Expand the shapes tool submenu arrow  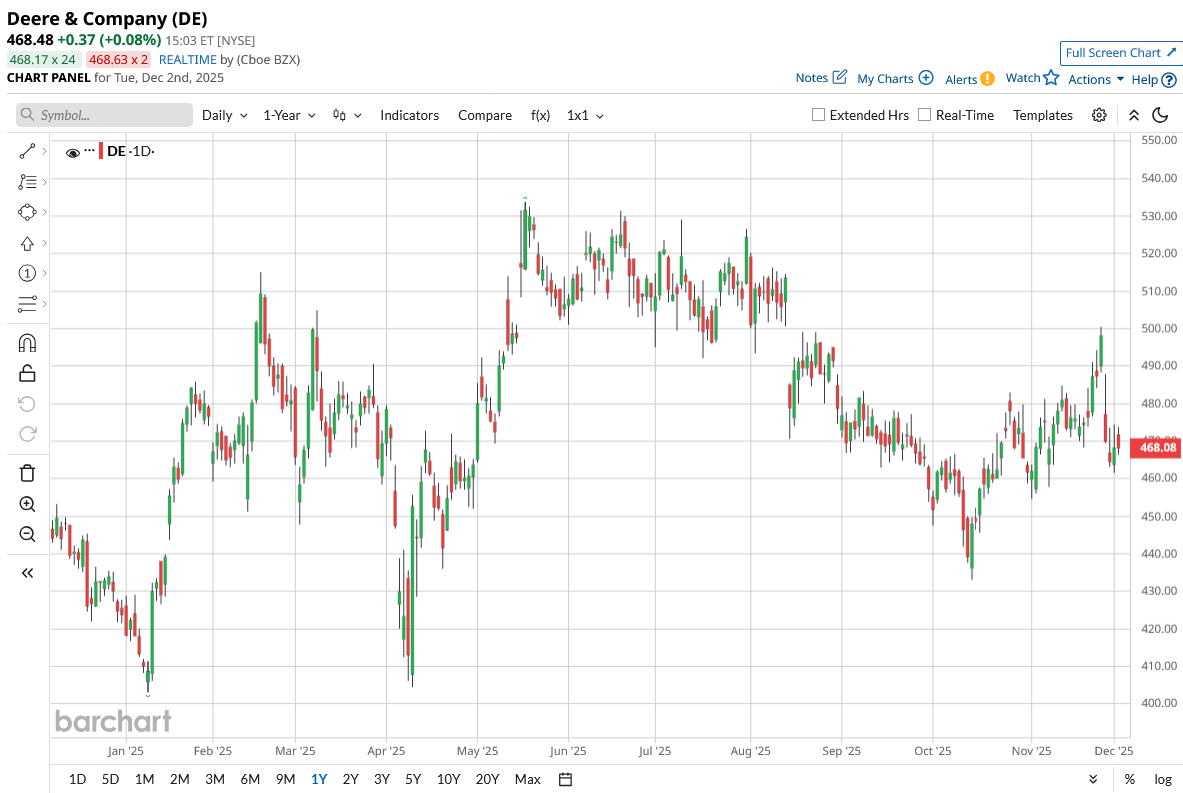tap(45, 212)
